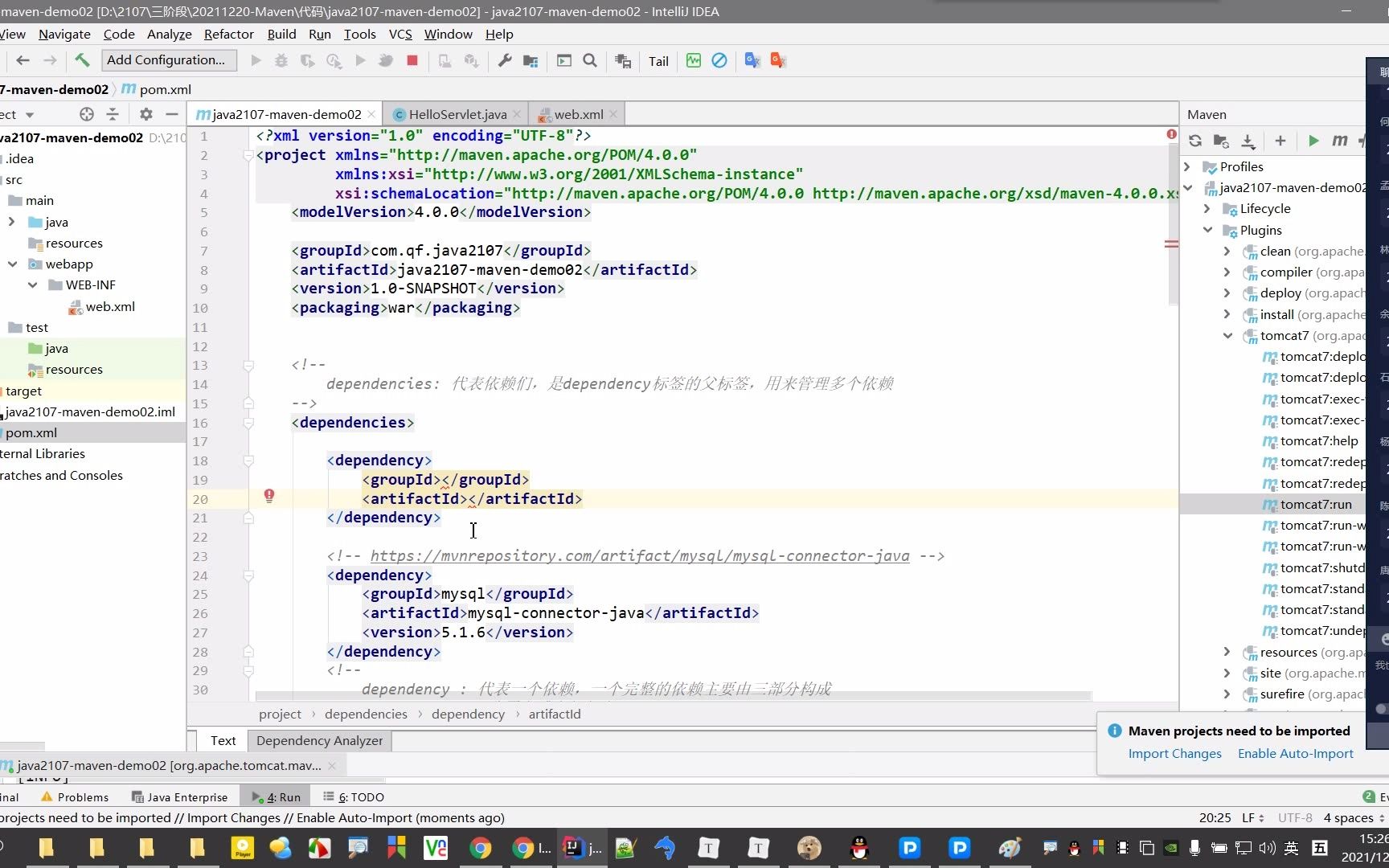Image resolution: width=1389 pixels, height=868 pixels.
Task: Click the Generate Sources icon in Maven panel
Action: (x=1221, y=141)
